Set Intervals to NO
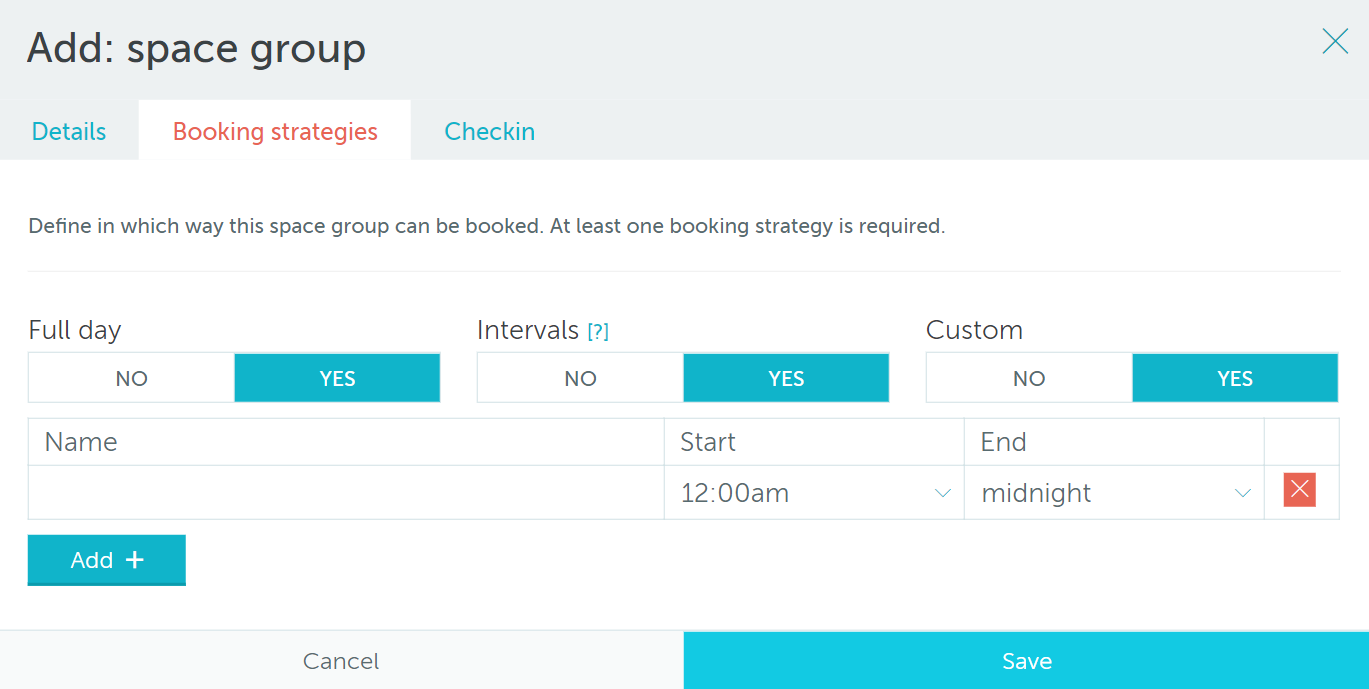The width and height of the screenshot is (1369, 689). tap(580, 378)
